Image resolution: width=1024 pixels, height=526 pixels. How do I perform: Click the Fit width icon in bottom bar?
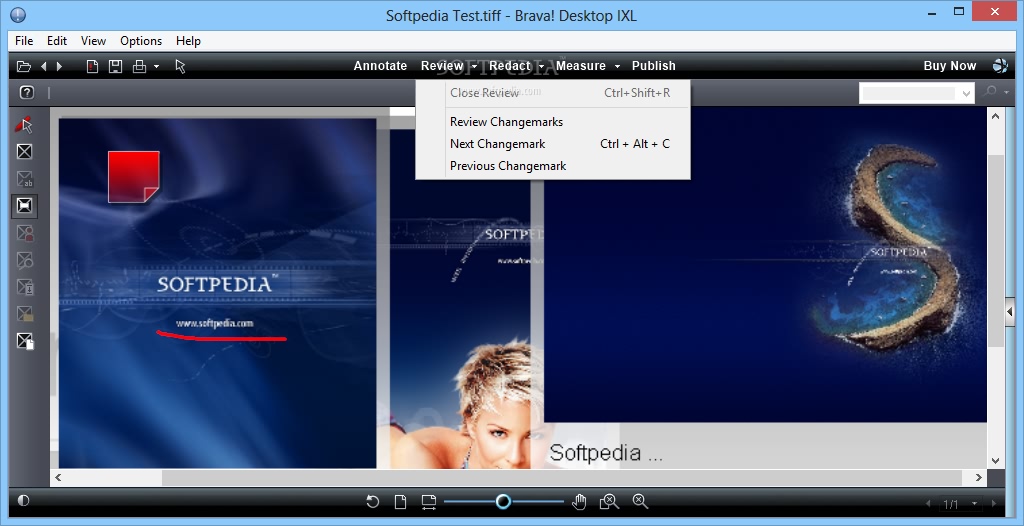tap(428, 502)
